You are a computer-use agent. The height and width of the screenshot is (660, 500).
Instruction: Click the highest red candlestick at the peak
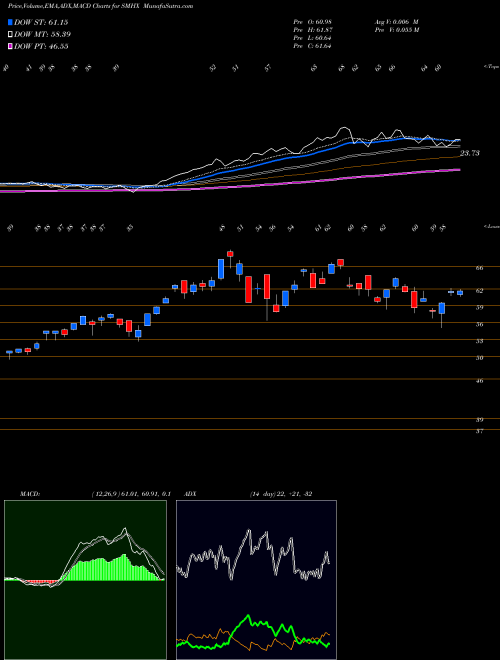coord(230,254)
